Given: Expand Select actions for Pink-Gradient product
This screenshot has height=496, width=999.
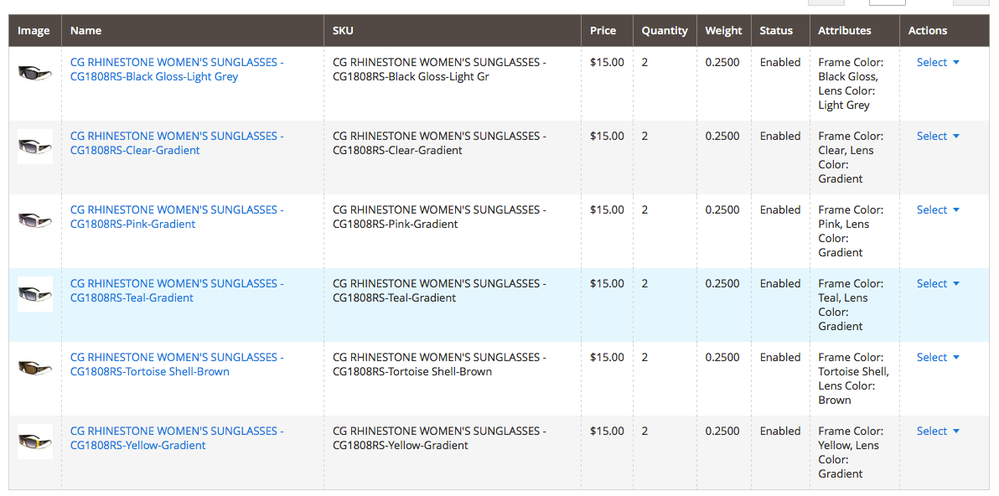Looking at the screenshot, I should [937, 210].
